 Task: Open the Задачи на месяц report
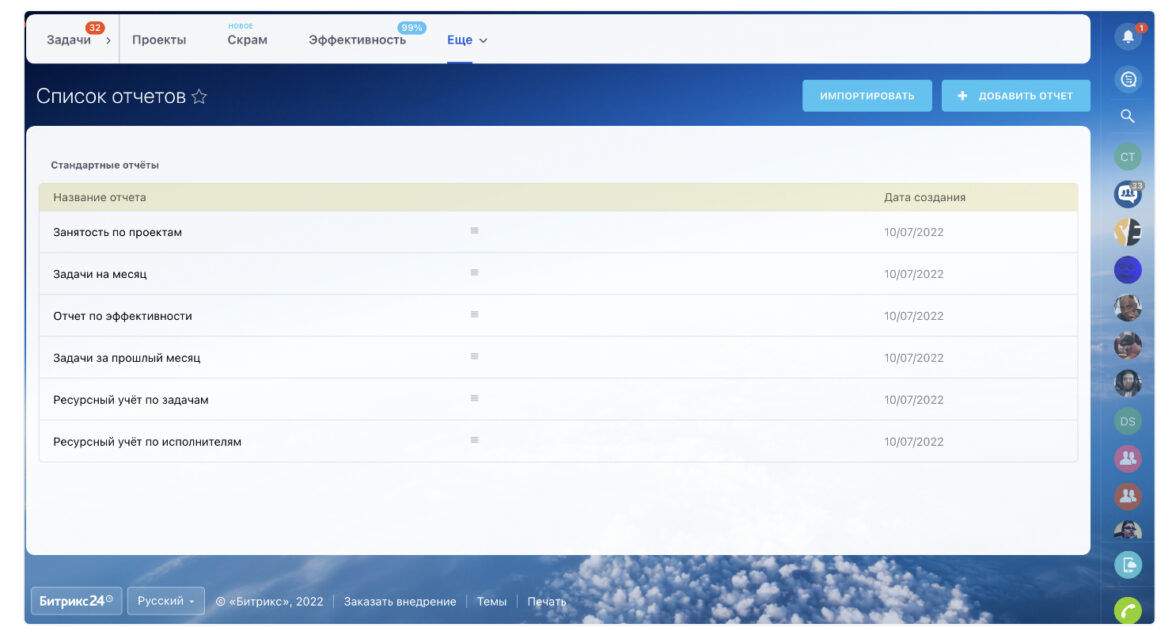tap(100, 274)
